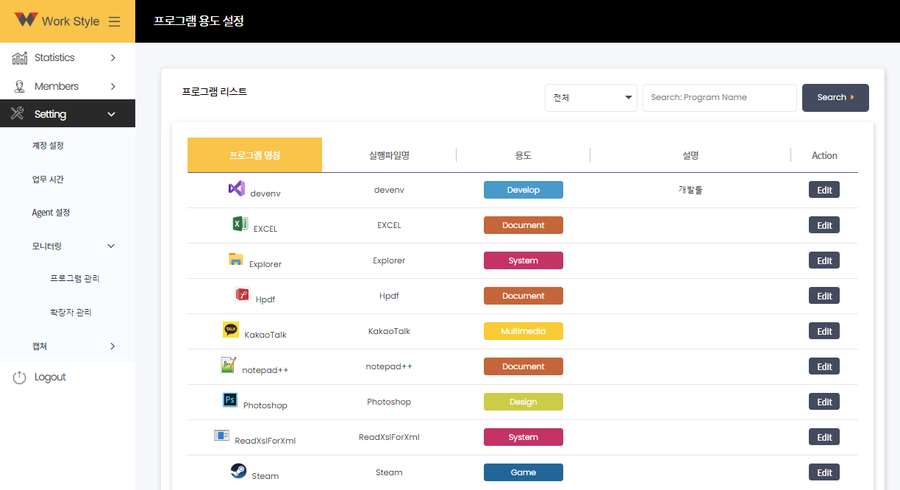Click the Develop tag for devenv
The width and height of the screenshot is (900, 490).
point(523,190)
